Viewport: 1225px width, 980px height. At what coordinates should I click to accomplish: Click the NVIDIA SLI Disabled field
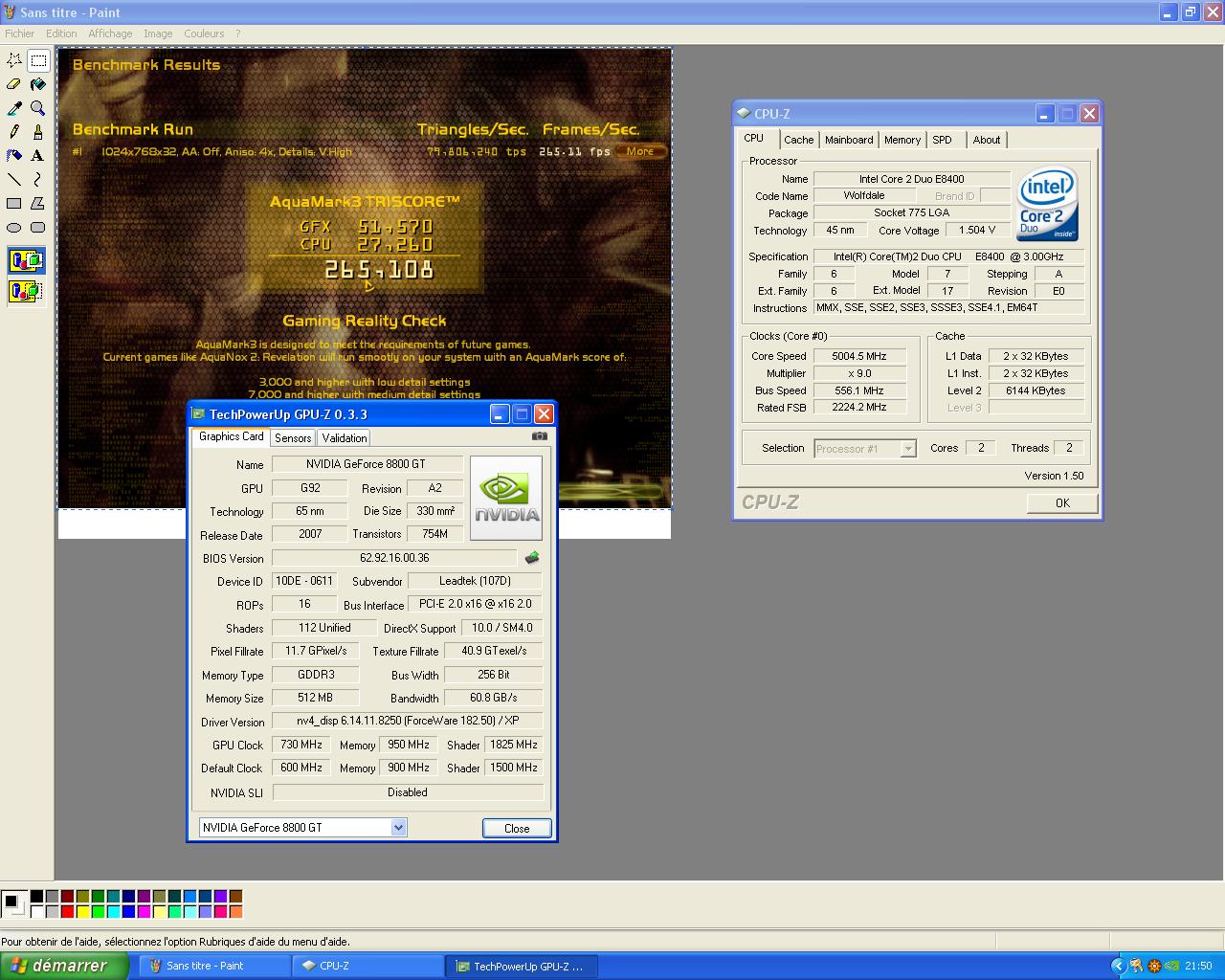[408, 792]
